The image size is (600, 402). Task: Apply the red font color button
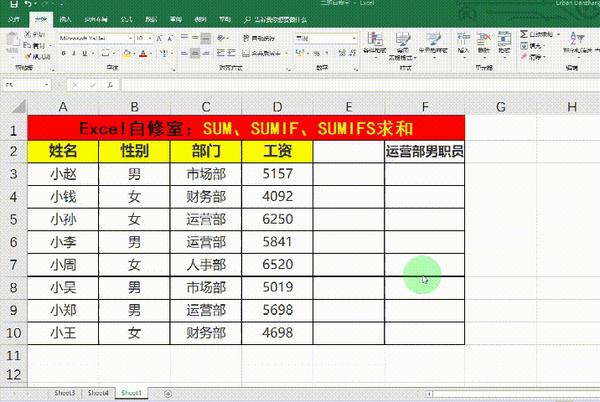click(143, 54)
